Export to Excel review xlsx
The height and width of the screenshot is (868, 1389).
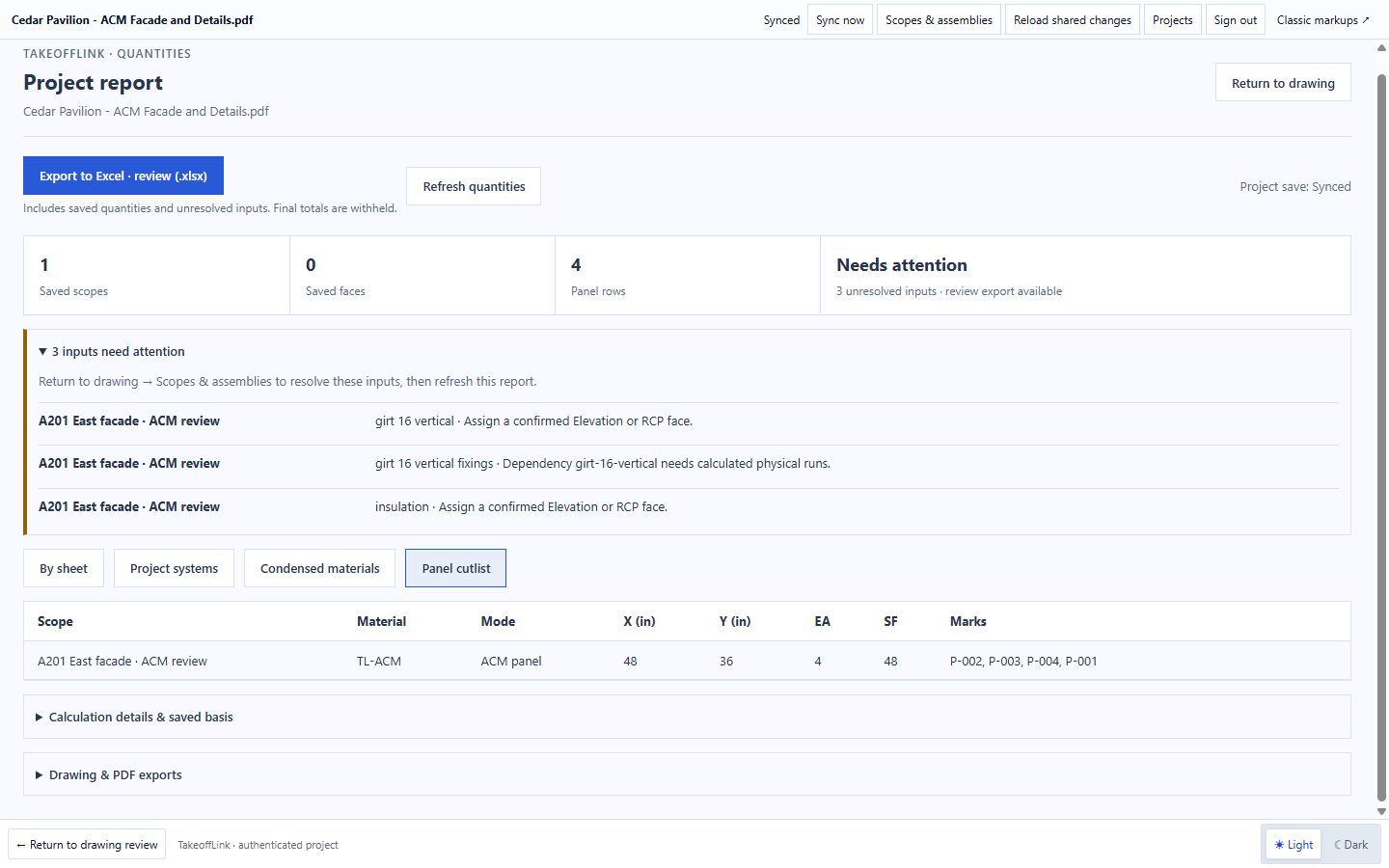[123, 176]
